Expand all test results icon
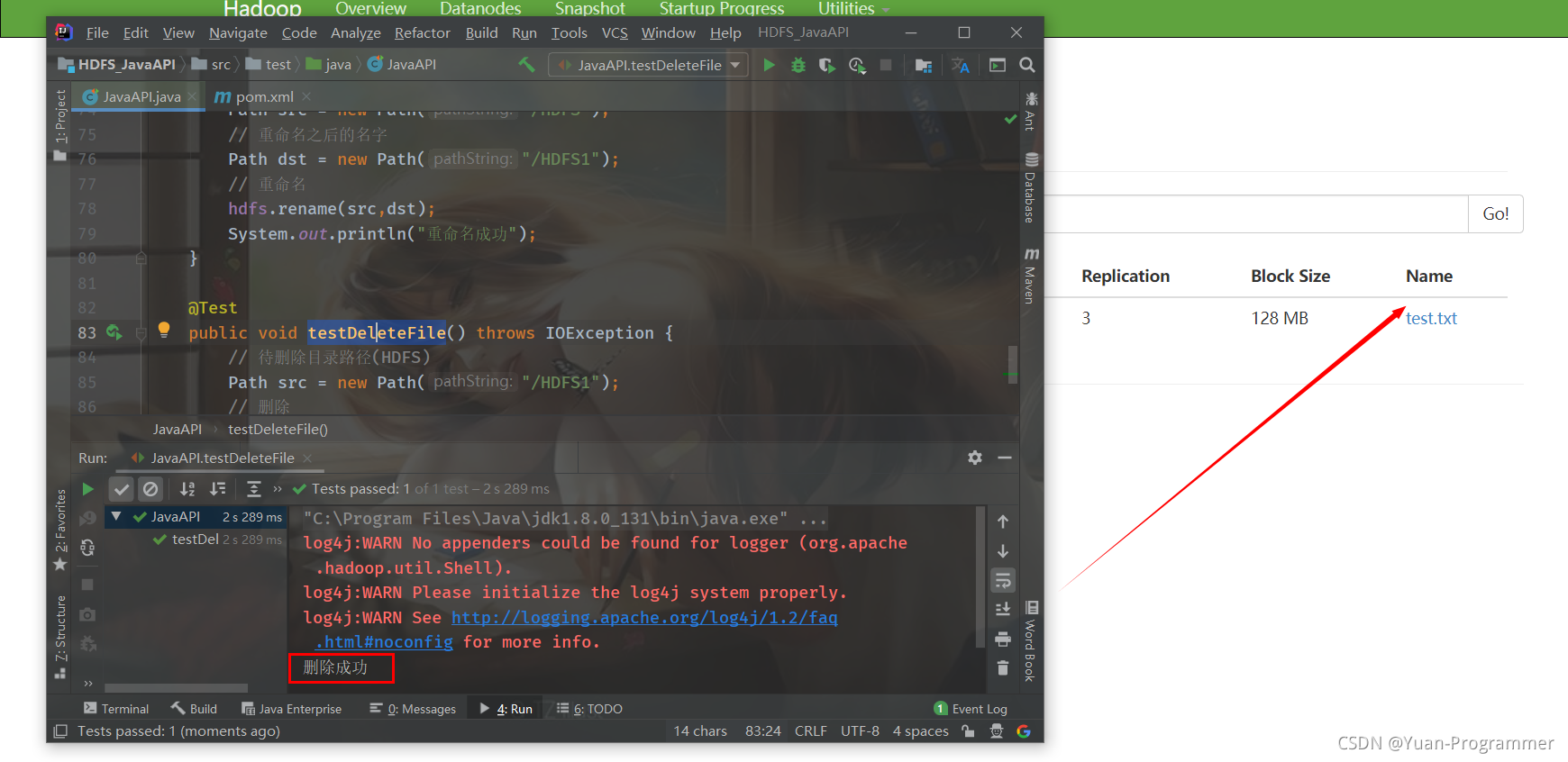1568x762 pixels. pyautogui.click(x=254, y=489)
